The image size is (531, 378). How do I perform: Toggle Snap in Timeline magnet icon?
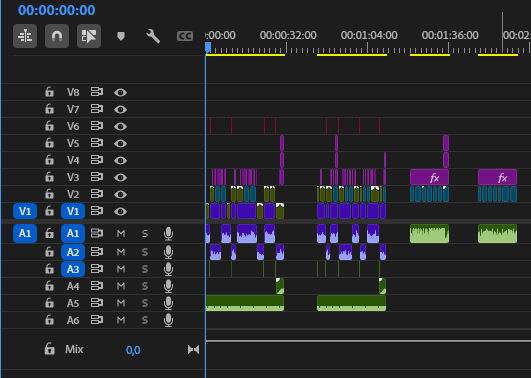[x=57, y=36]
